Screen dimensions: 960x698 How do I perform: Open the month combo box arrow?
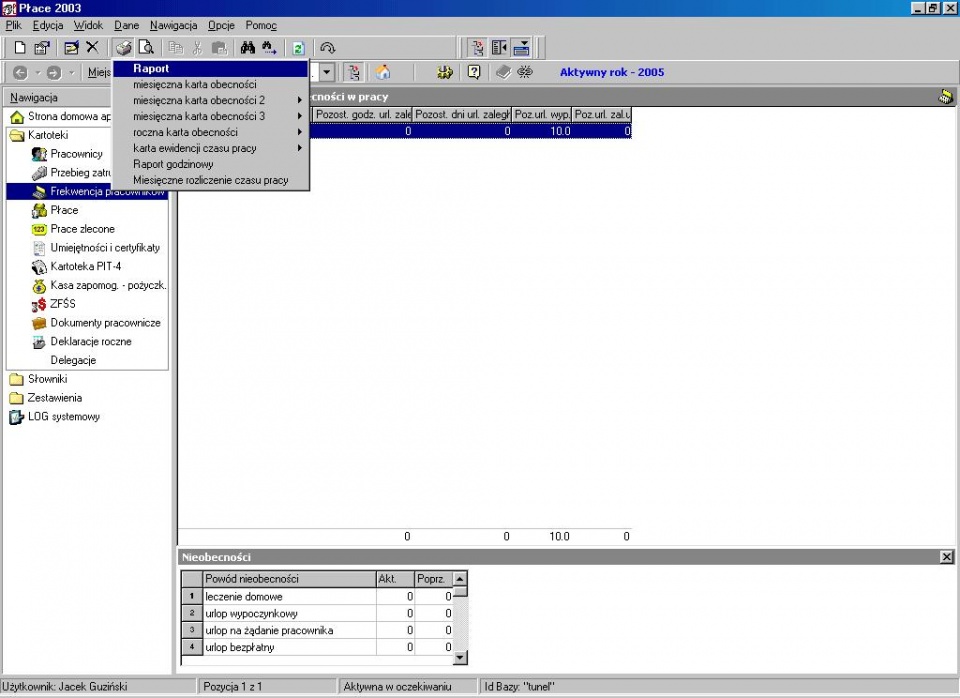pos(327,72)
